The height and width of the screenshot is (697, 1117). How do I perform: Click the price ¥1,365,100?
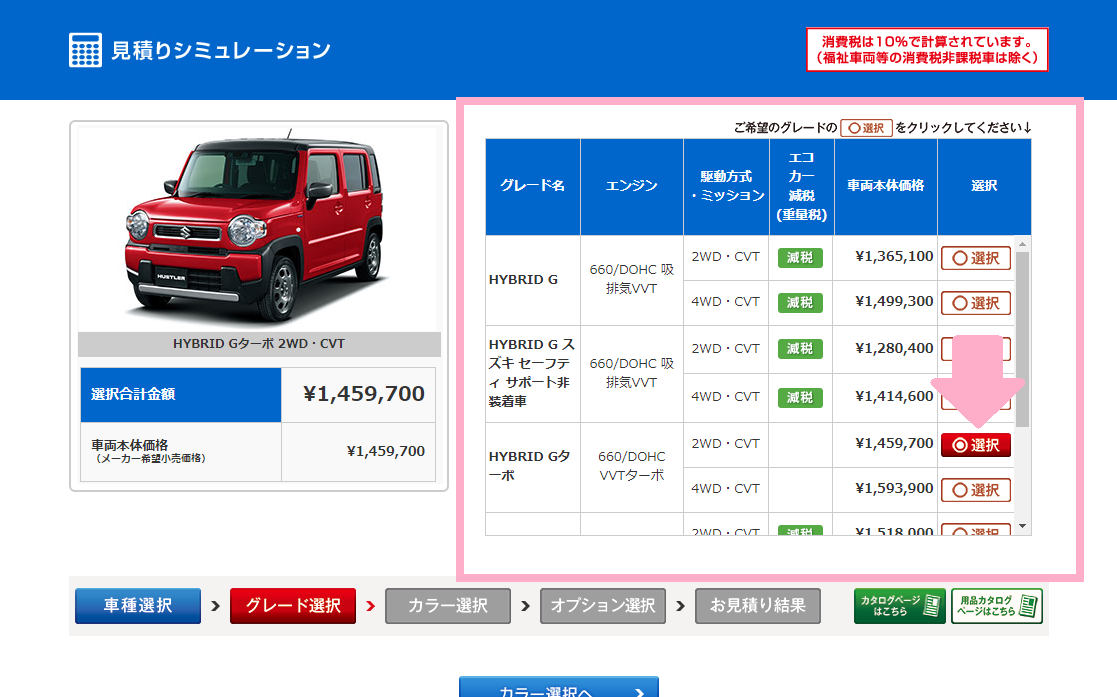(x=894, y=257)
